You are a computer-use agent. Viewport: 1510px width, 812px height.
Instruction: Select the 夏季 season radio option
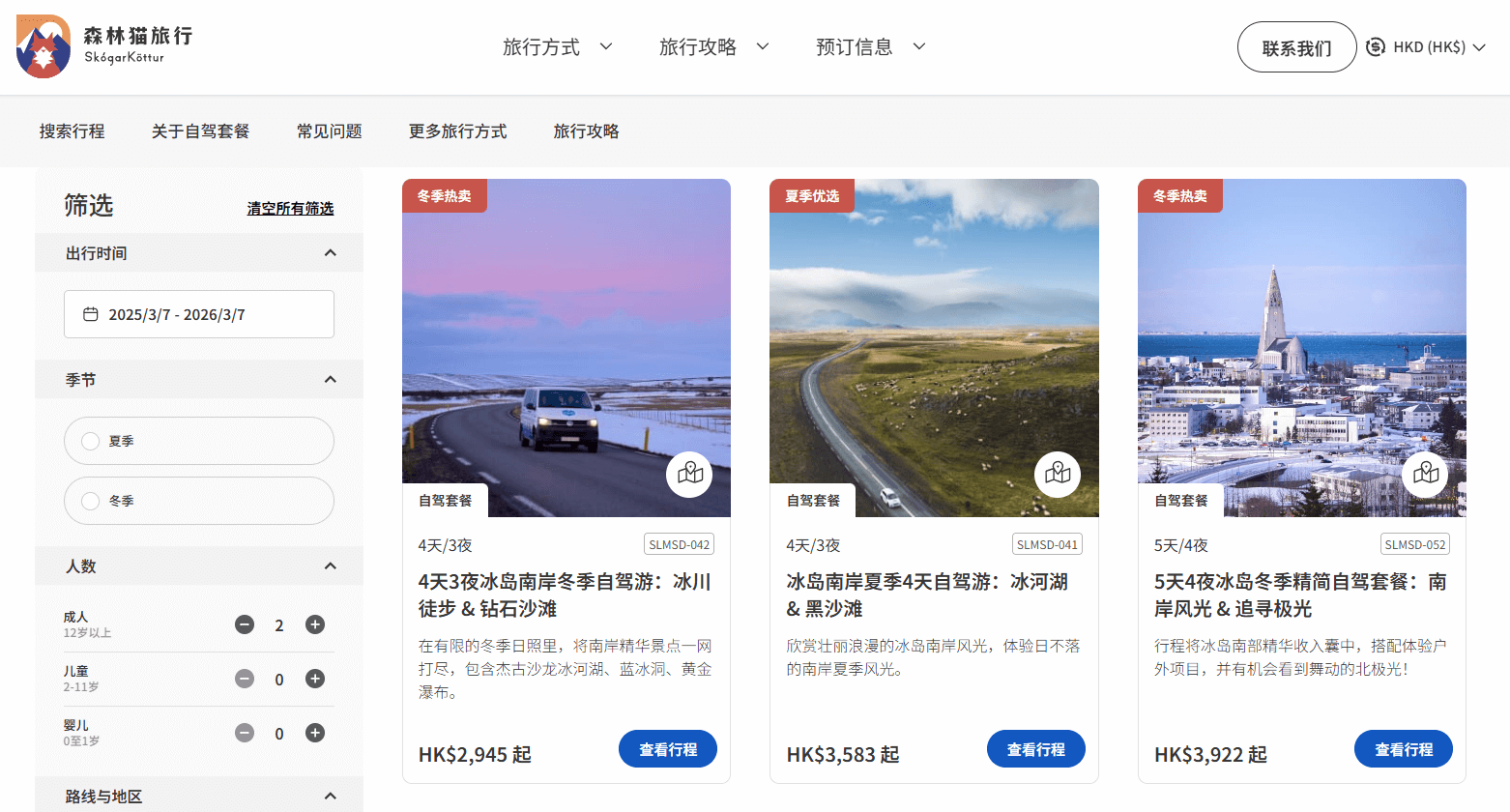91,441
